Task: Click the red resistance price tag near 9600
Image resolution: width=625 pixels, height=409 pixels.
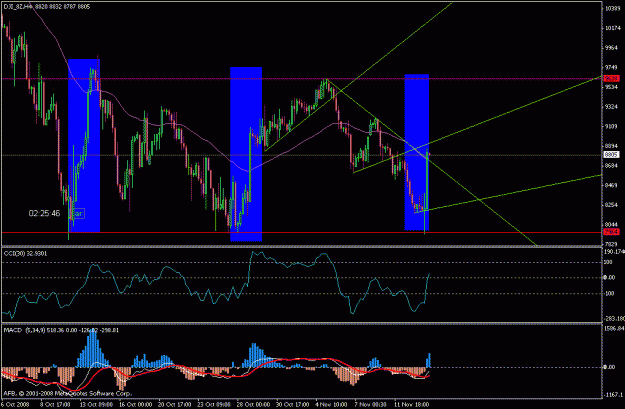Action: (x=611, y=79)
